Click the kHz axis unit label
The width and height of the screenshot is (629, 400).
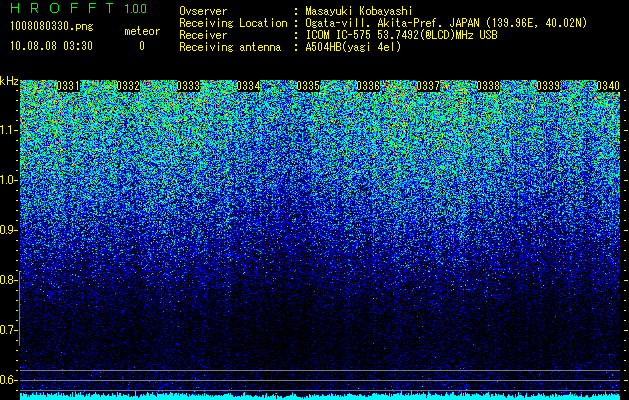9,81
